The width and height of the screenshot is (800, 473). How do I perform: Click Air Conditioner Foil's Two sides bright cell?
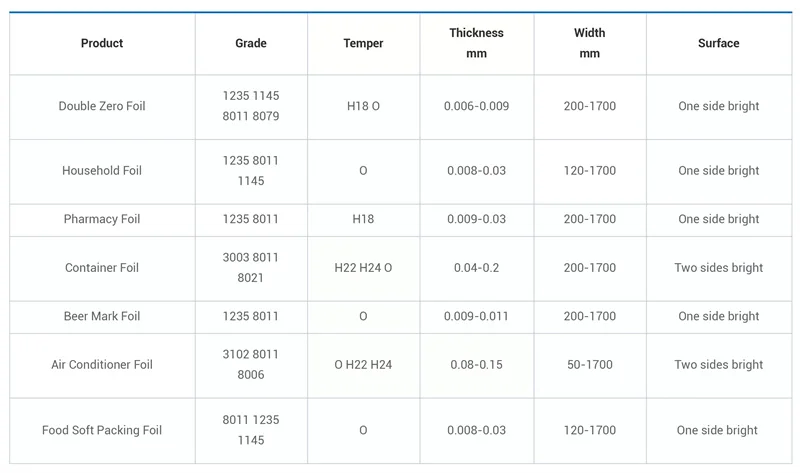[x=718, y=365]
